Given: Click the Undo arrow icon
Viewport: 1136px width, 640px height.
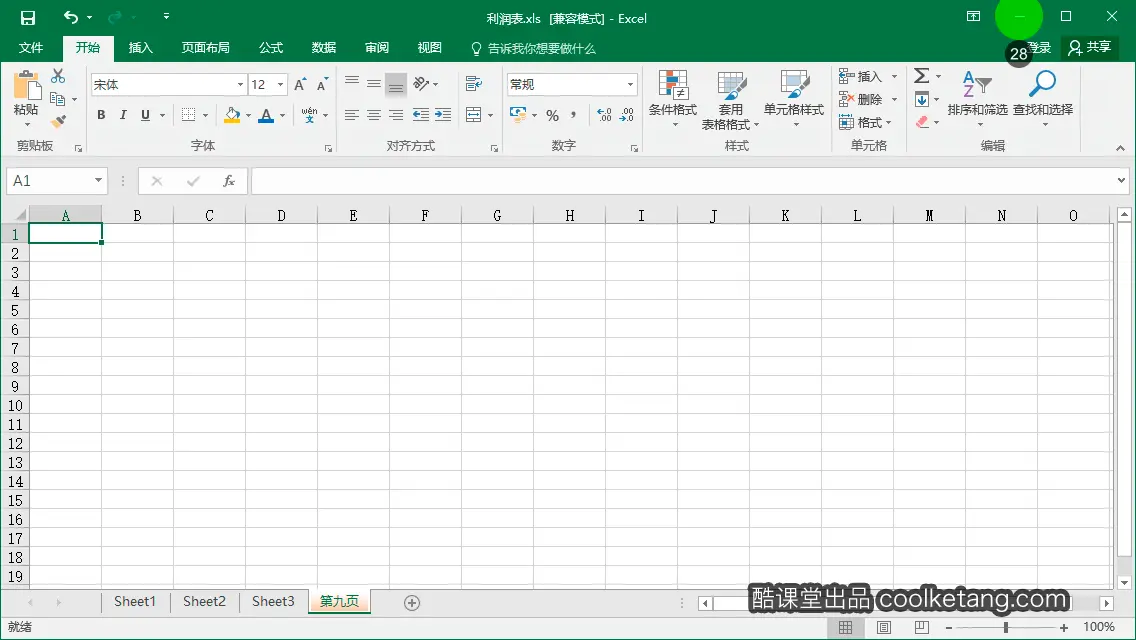Looking at the screenshot, I should pos(70,17).
